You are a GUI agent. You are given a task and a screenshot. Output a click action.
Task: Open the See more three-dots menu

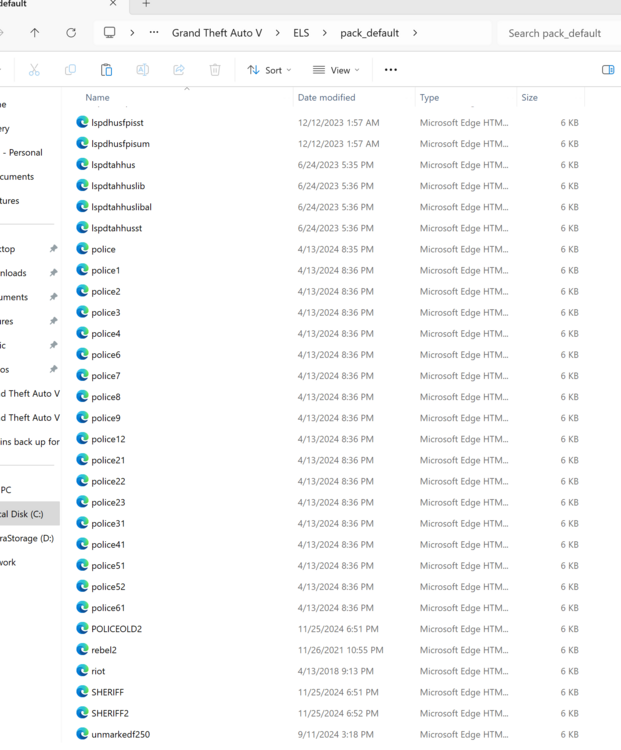pyautogui.click(x=391, y=70)
